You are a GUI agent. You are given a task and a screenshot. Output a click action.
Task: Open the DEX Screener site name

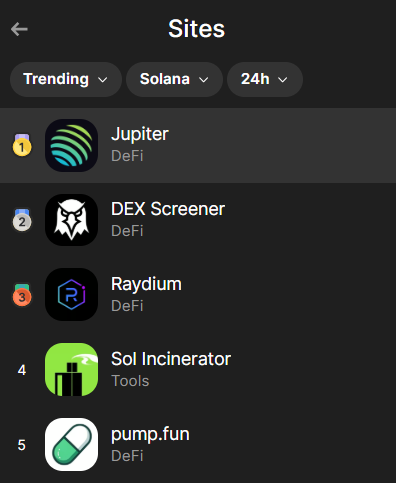tap(168, 209)
